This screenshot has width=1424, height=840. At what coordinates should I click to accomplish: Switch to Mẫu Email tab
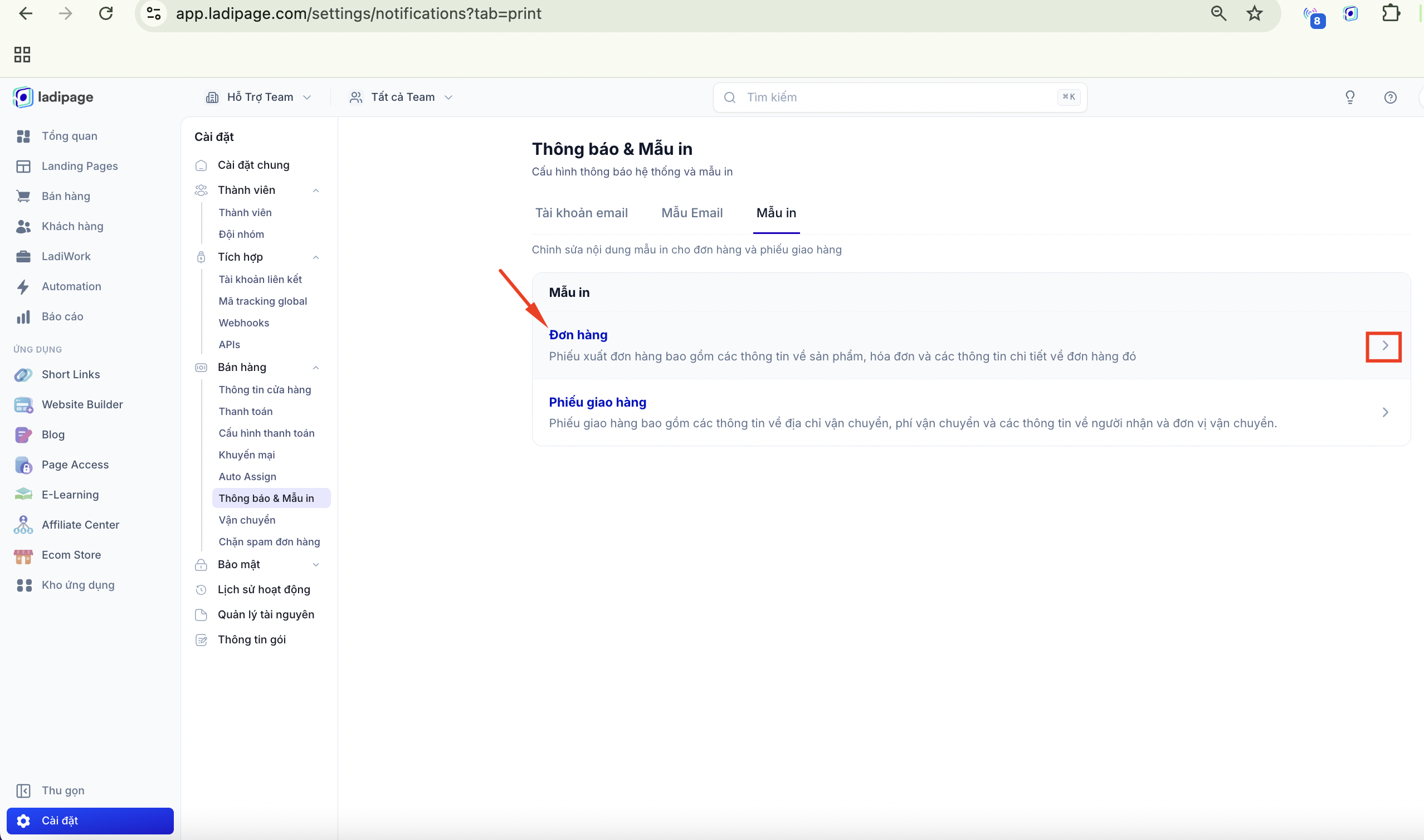(x=691, y=213)
